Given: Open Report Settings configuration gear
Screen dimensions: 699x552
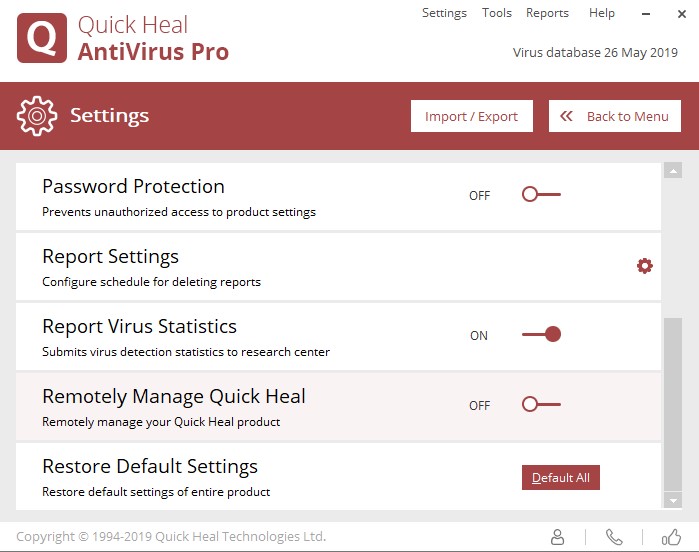Looking at the screenshot, I should tap(645, 266).
